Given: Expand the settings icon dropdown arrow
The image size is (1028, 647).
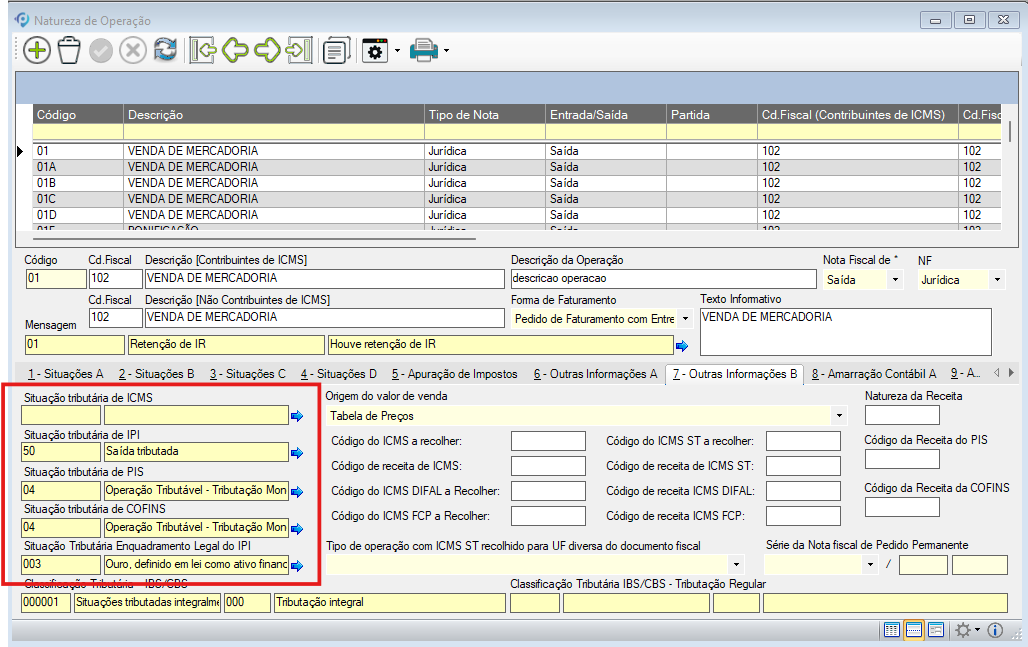Looking at the screenshot, I should pos(397,50).
